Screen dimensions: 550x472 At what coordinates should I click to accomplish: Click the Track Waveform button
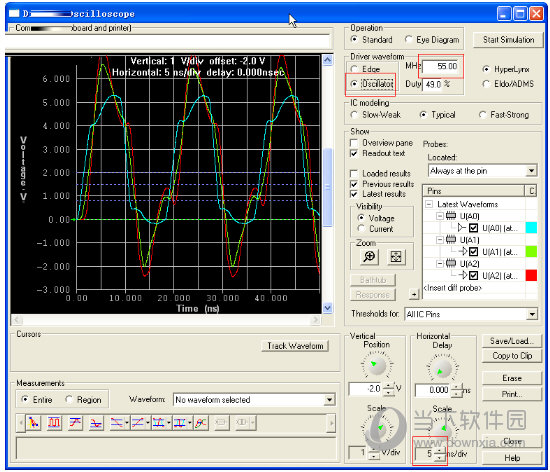[295, 346]
